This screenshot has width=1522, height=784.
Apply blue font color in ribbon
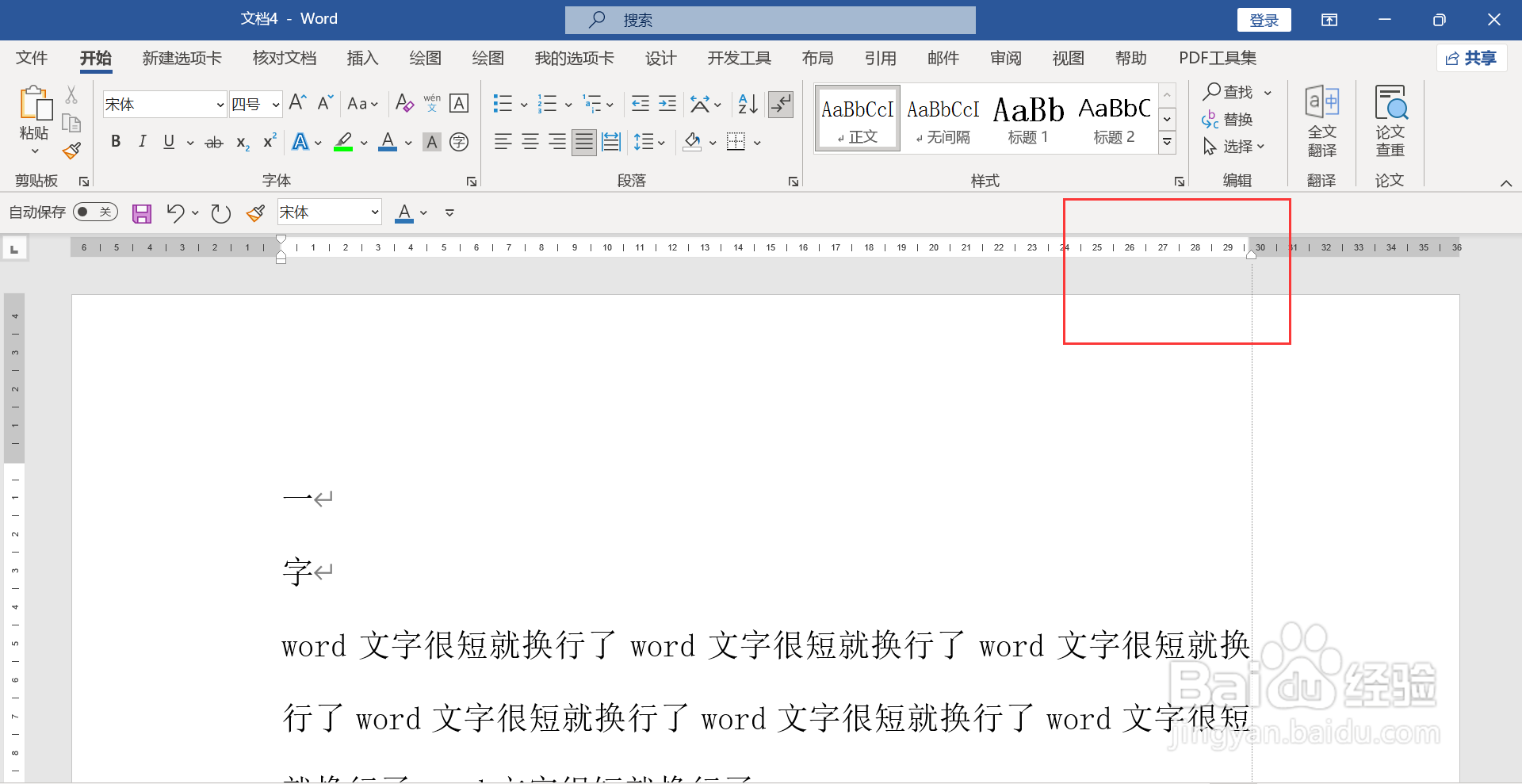[388, 142]
